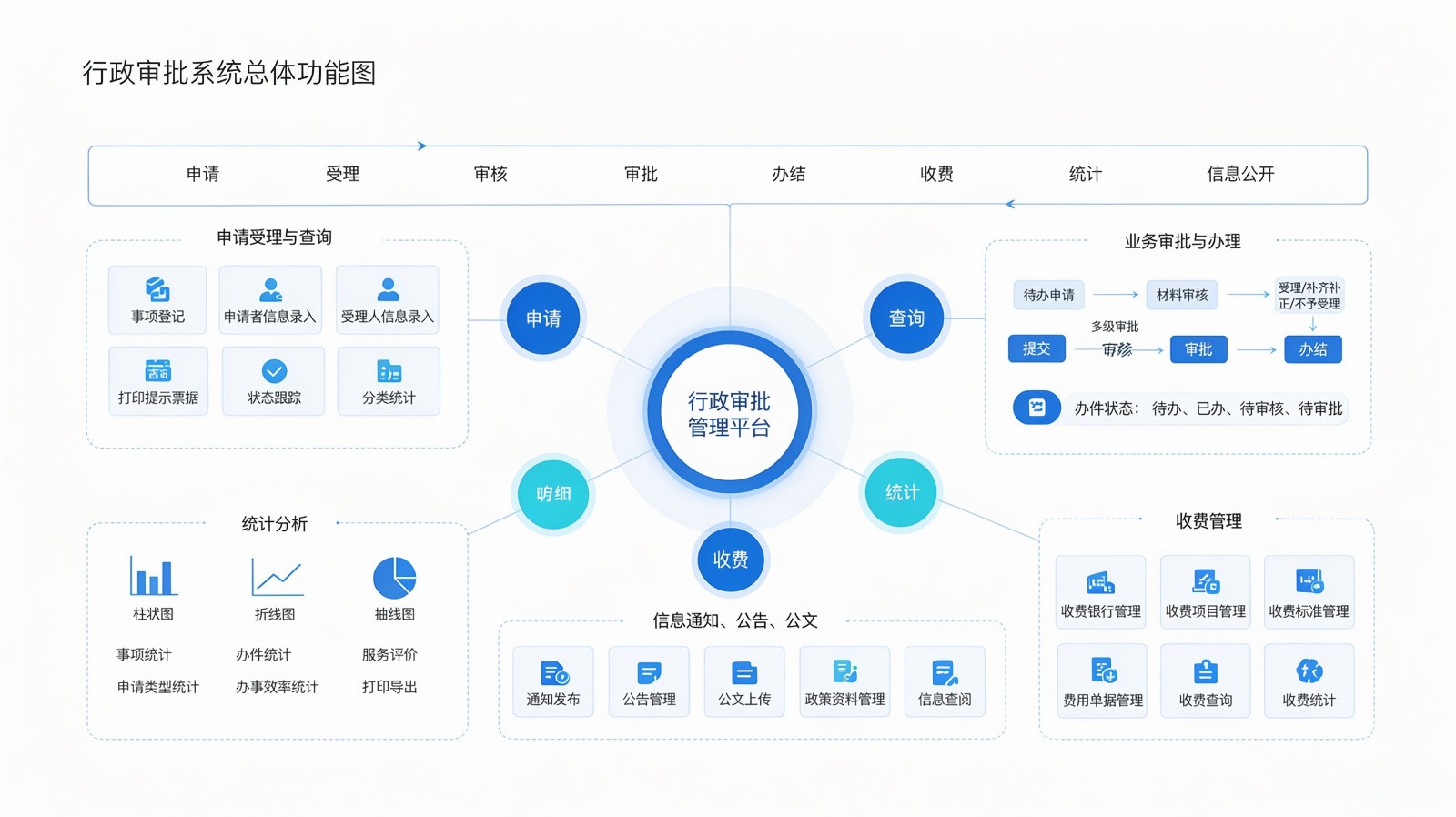Image resolution: width=1456 pixels, height=817 pixels.
Task: Click the blue 办件状态 icon
Action: [1036, 408]
